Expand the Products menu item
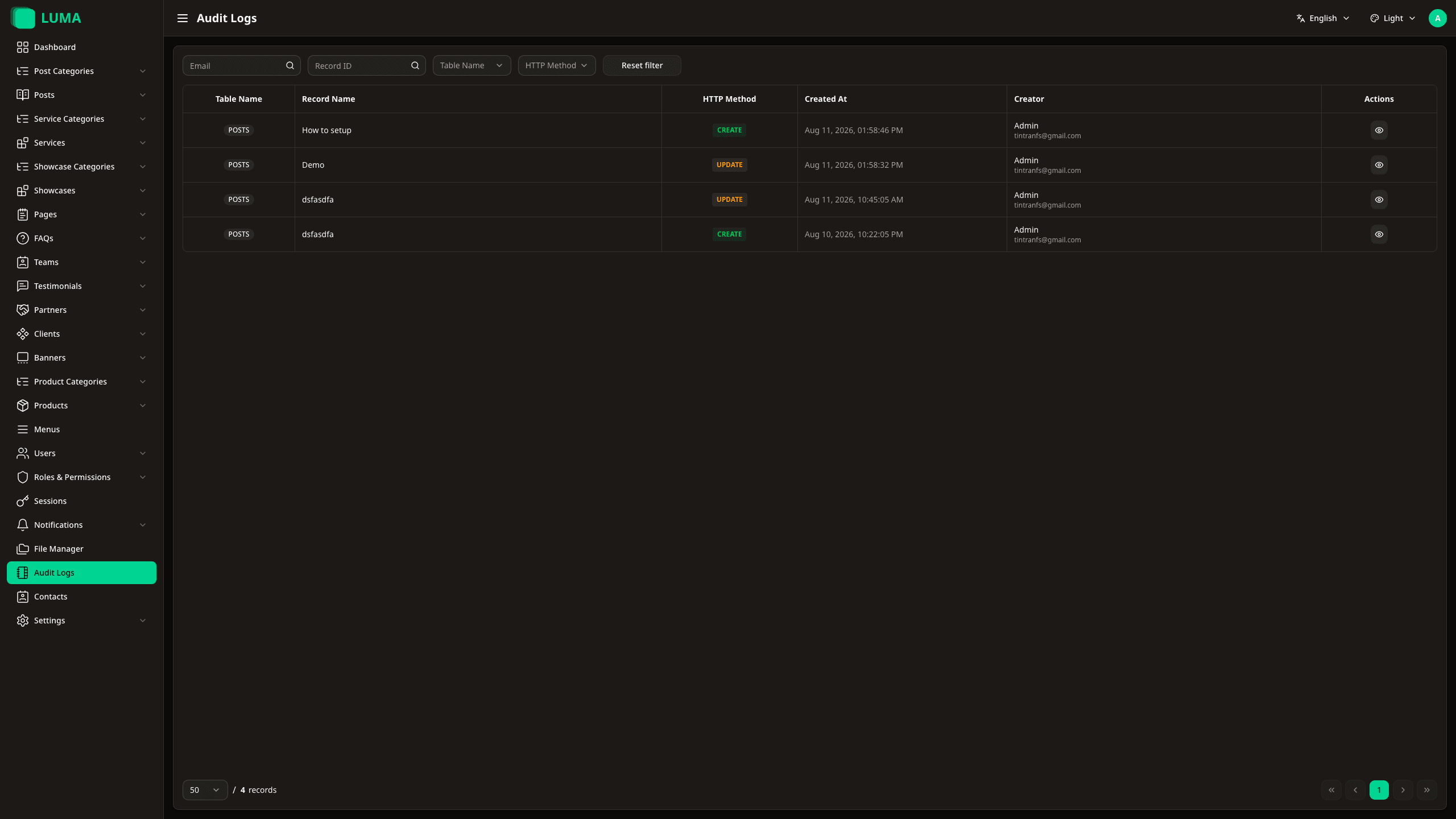Image resolution: width=1456 pixels, height=819 pixels. 81,406
